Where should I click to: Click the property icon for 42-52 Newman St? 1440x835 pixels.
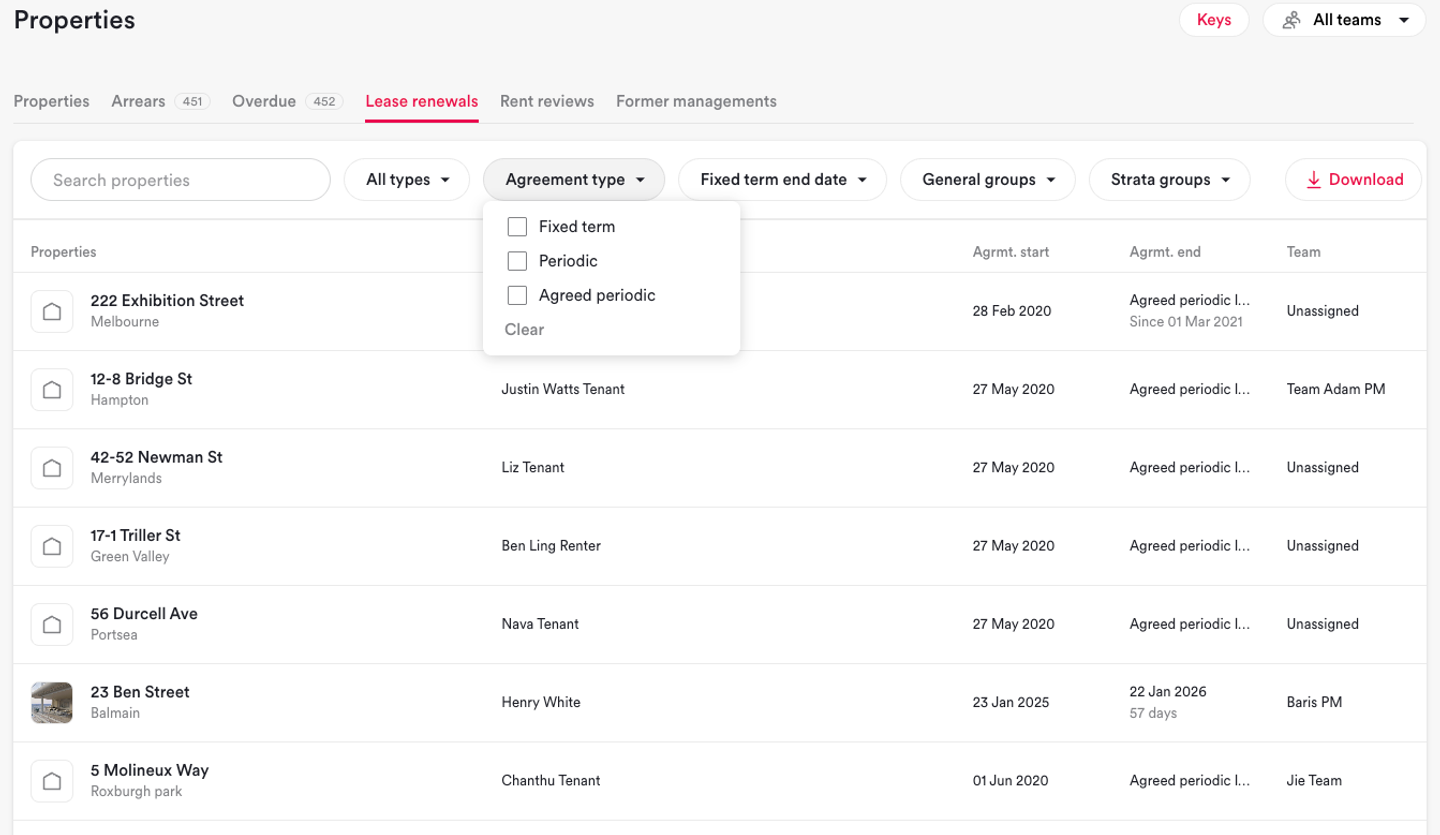coord(52,467)
